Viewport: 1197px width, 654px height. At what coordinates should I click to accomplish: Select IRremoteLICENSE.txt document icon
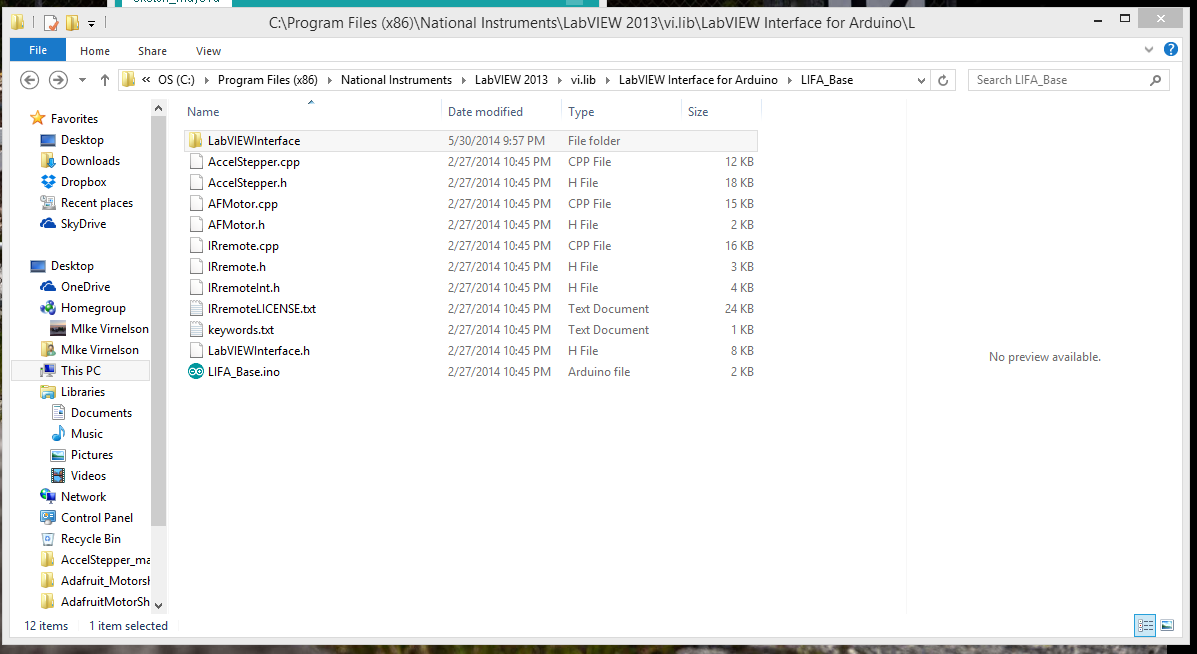195,308
